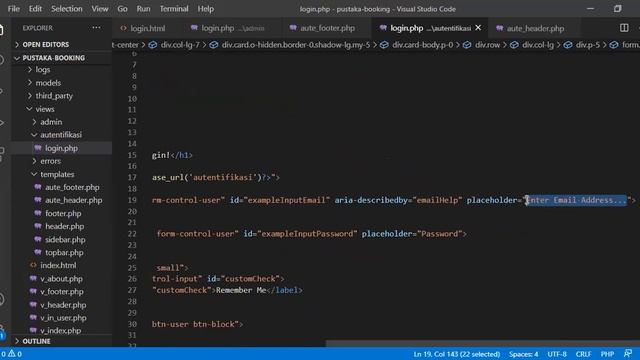
Task: Open v_footer.php in the file tree
Action: (x=61, y=292)
